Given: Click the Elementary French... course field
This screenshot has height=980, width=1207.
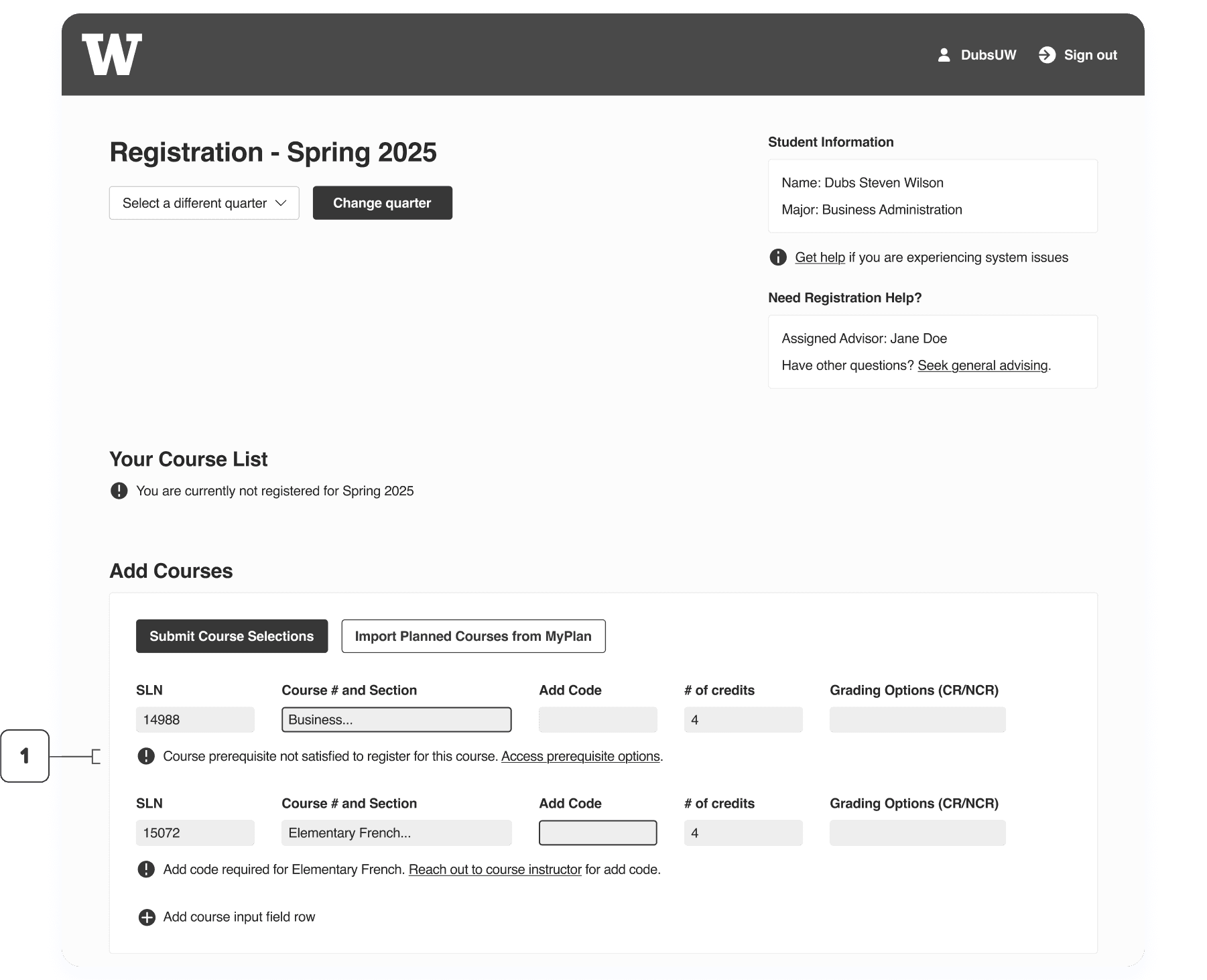Looking at the screenshot, I should tap(397, 833).
